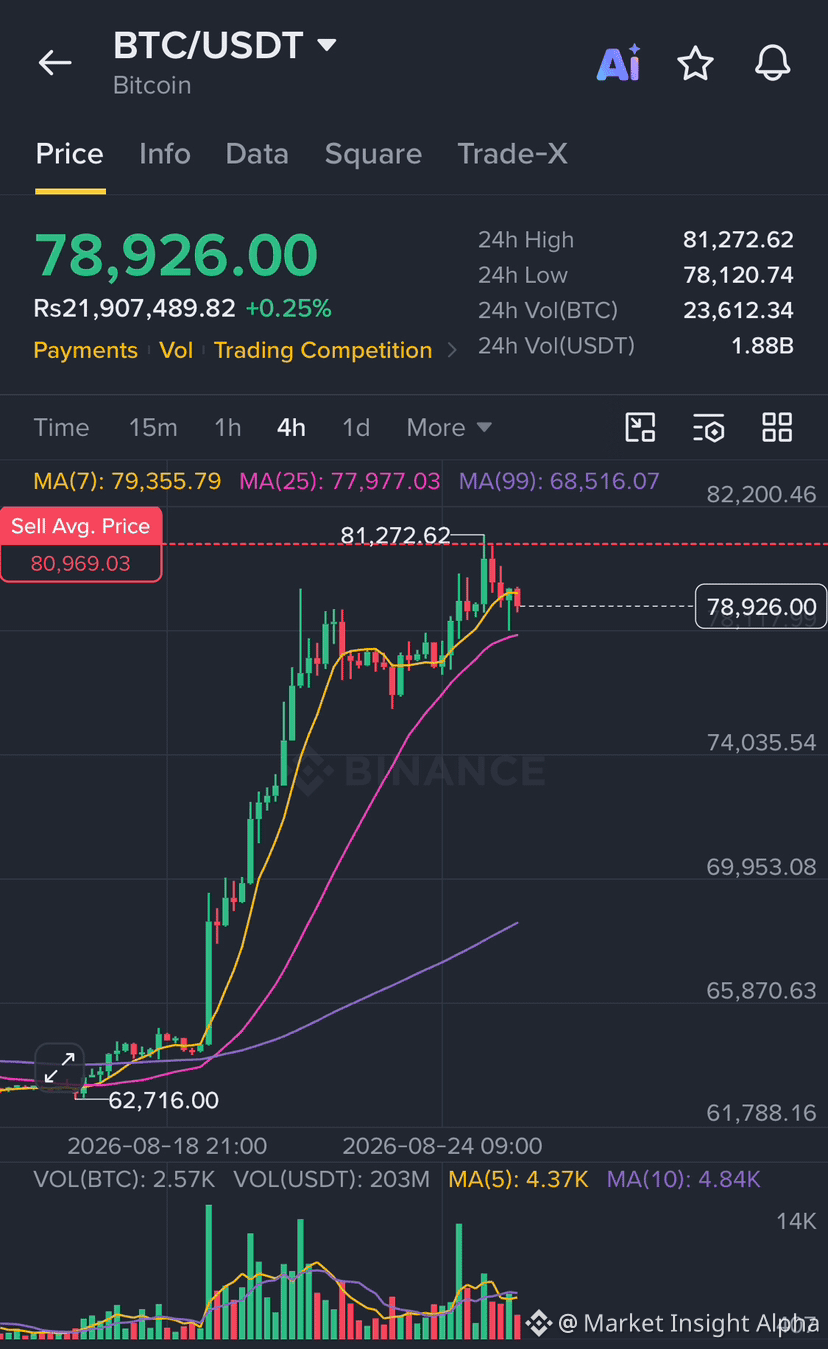Tap the VOL(BTC): 2.57K volume readout
This screenshot has width=828, height=1349.
coord(124,1179)
